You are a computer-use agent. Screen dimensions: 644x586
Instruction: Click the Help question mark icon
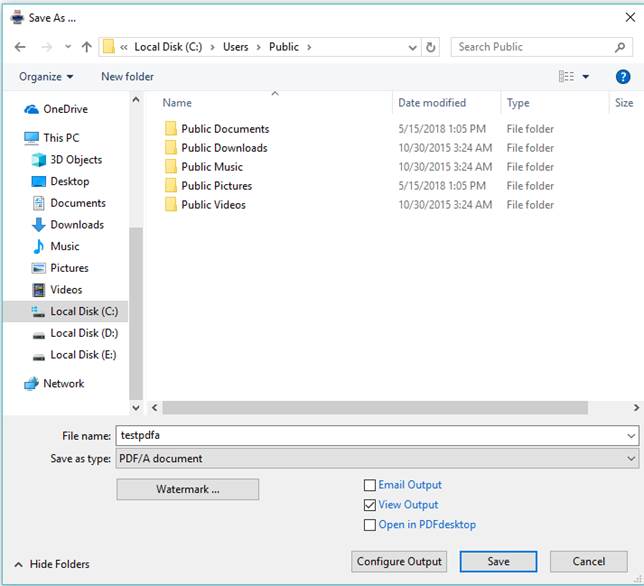tap(623, 77)
